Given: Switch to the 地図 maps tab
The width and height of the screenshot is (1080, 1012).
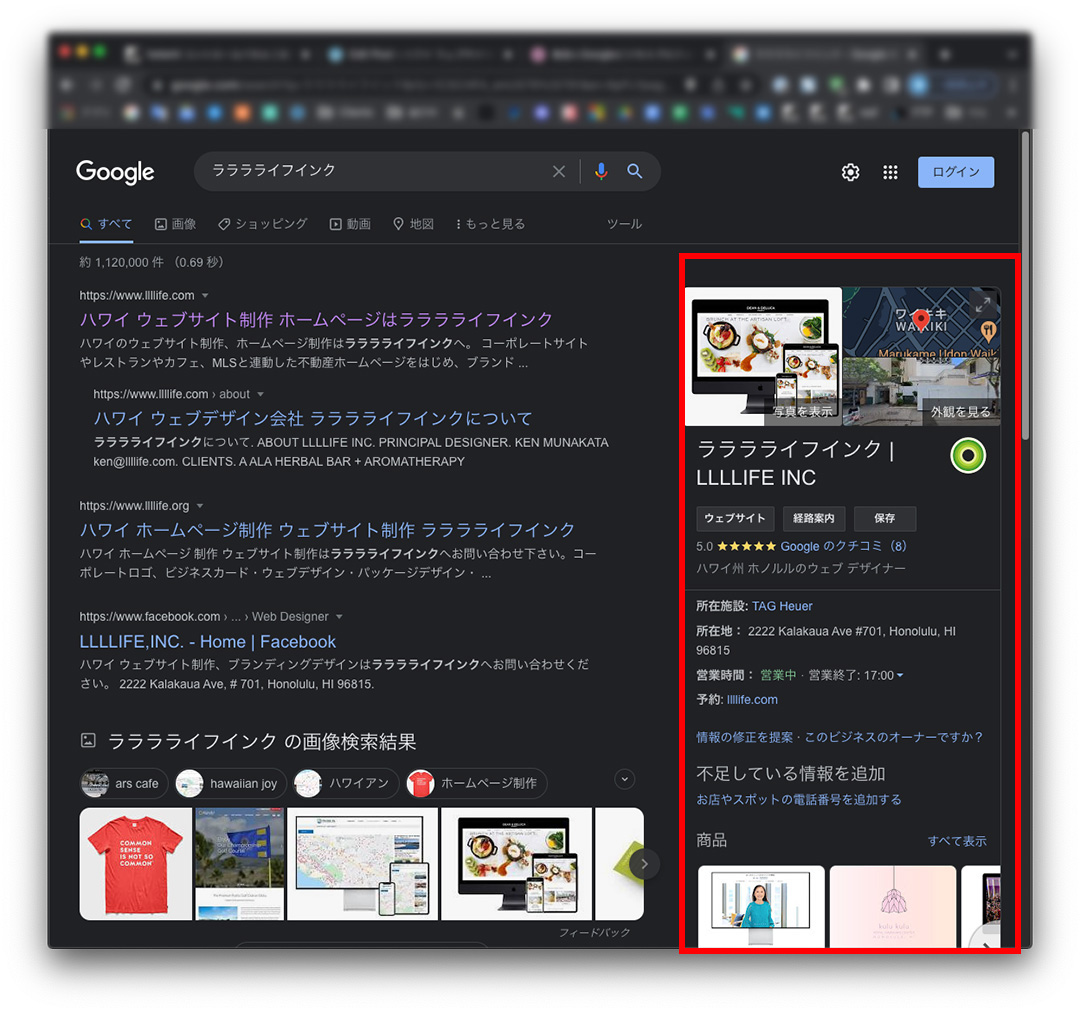Looking at the screenshot, I should click(413, 224).
